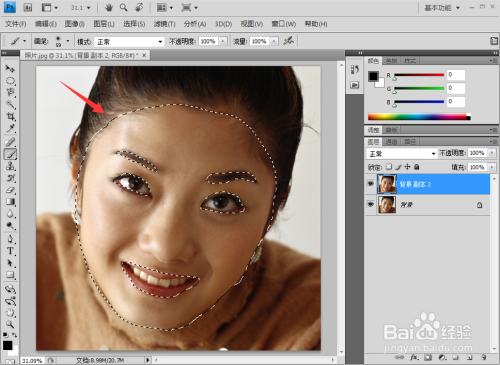Switch to the 通道 tab
The height and width of the screenshot is (365, 500).
tap(391, 142)
